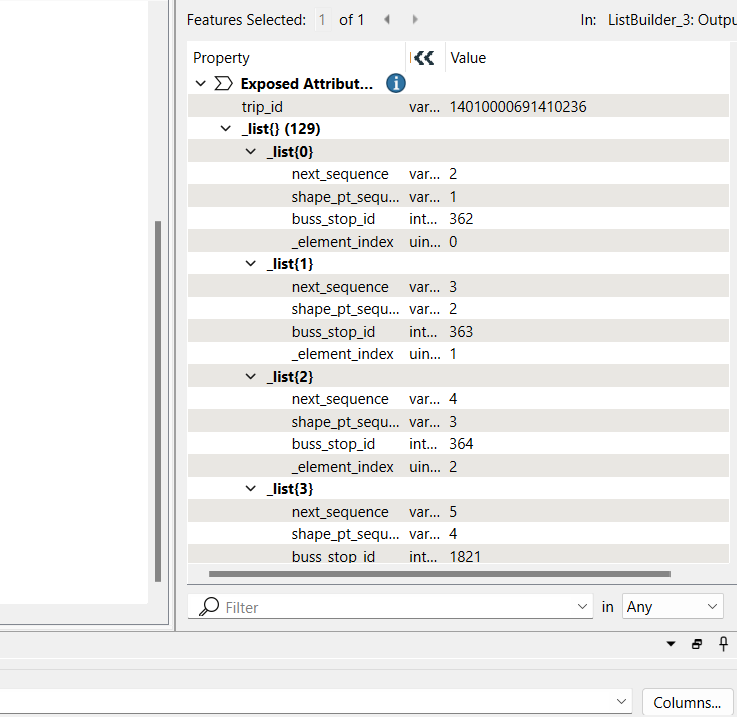This screenshot has height=717, width=737.
Task: Click the horizontal scrollbar under the property table
Action: click(x=439, y=574)
